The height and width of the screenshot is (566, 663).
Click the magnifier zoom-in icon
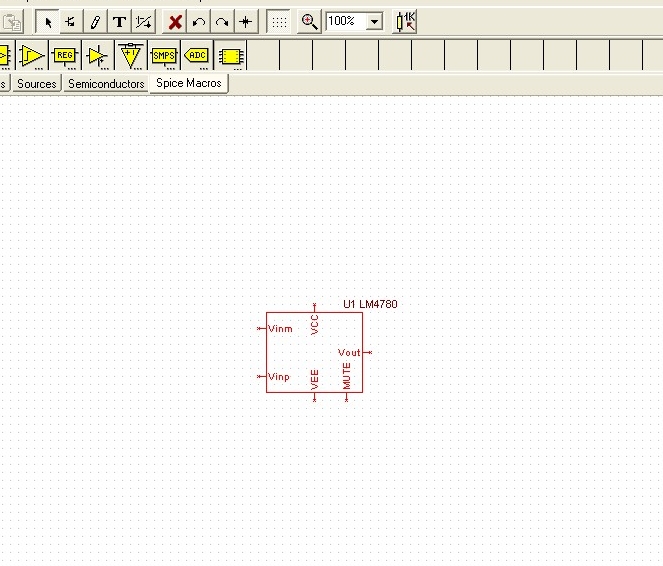click(x=310, y=22)
